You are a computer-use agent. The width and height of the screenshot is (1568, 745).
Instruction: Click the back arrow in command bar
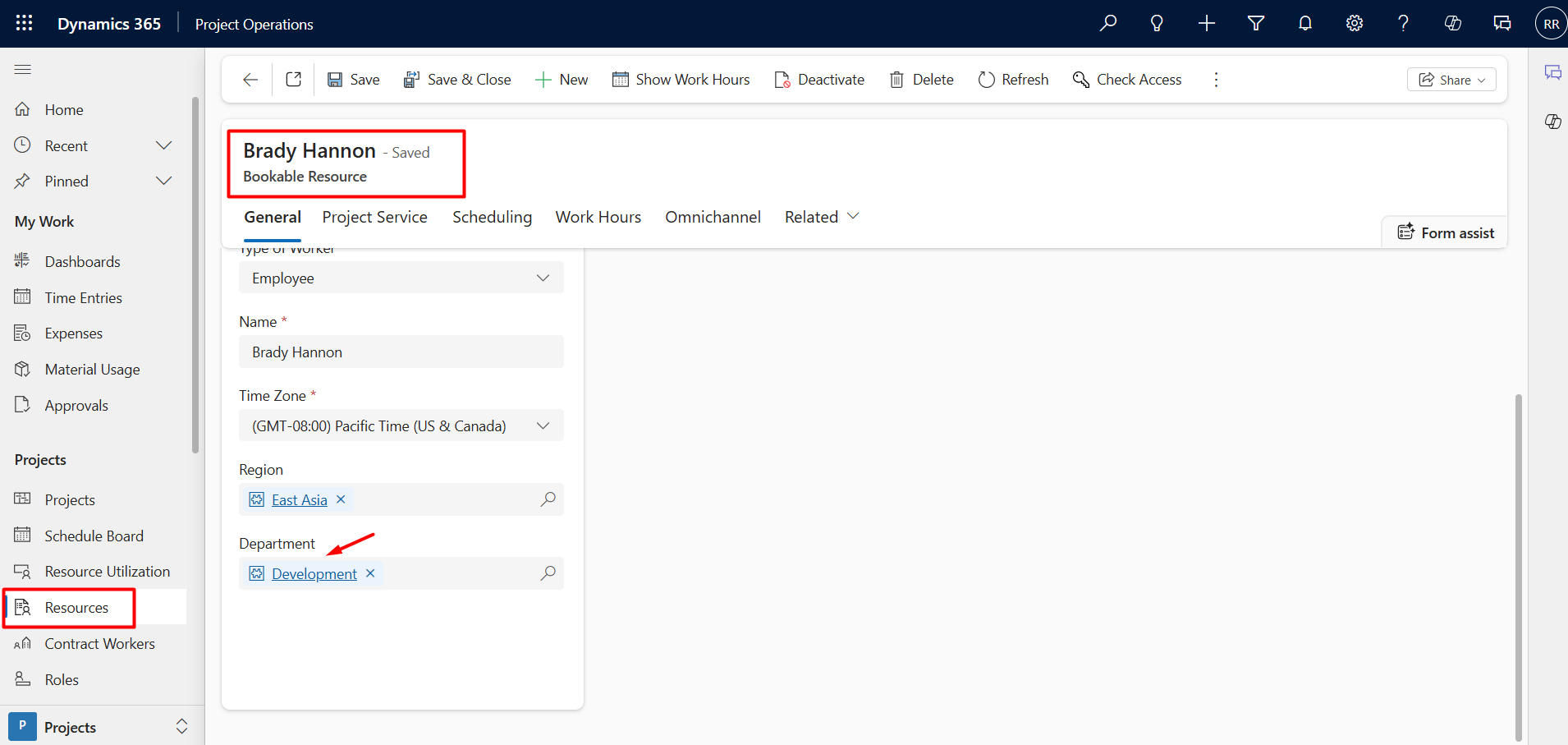pos(250,80)
